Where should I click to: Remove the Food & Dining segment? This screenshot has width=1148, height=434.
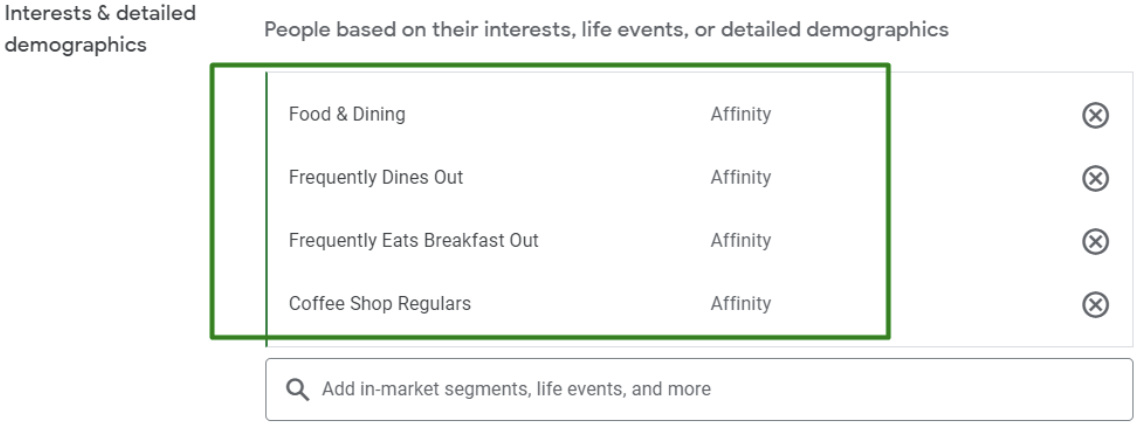coord(1096,116)
